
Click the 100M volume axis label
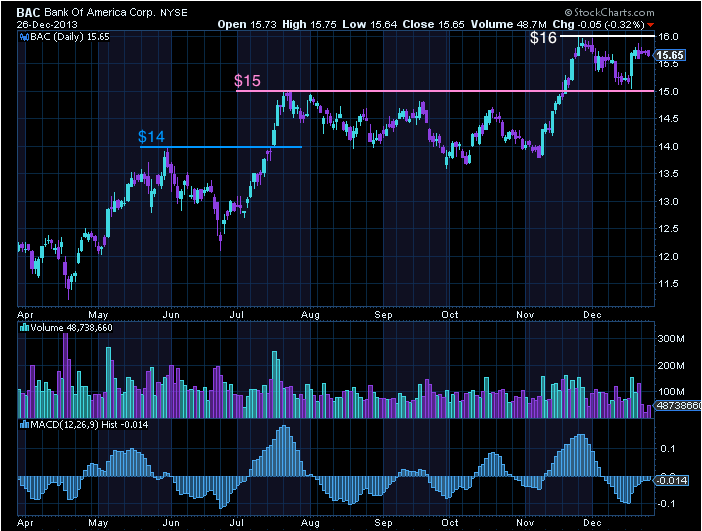click(671, 392)
